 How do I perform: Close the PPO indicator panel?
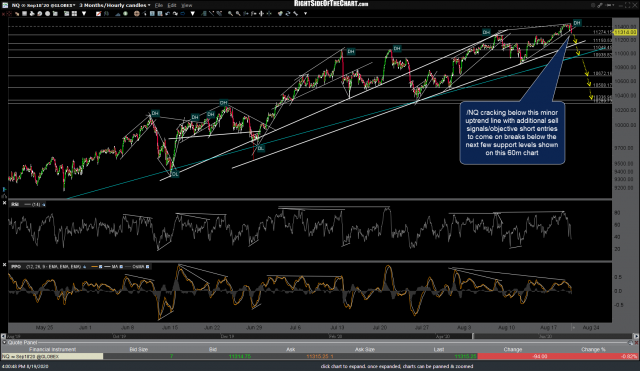point(4,265)
